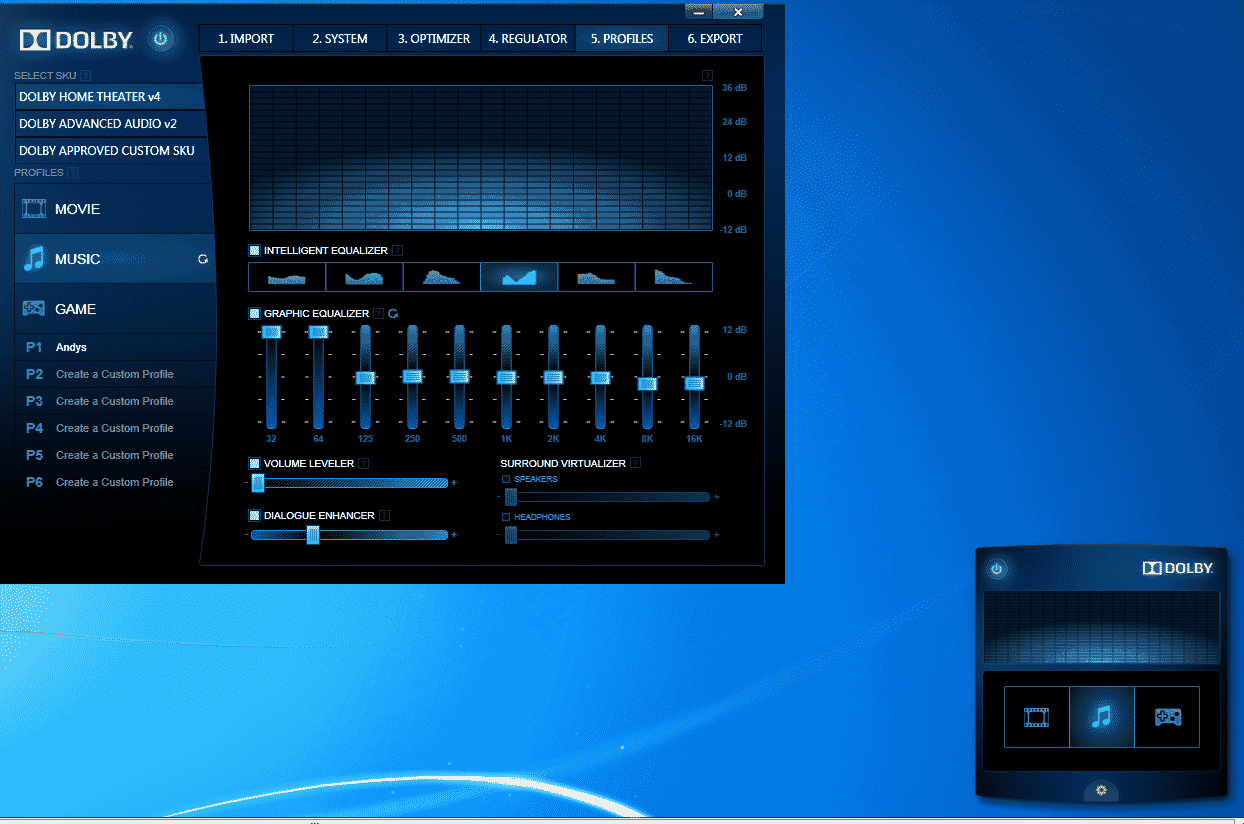Toggle Intelligent Equalizer checkbox
This screenshot has width=1244, height=824.
[x=254, y=251]
